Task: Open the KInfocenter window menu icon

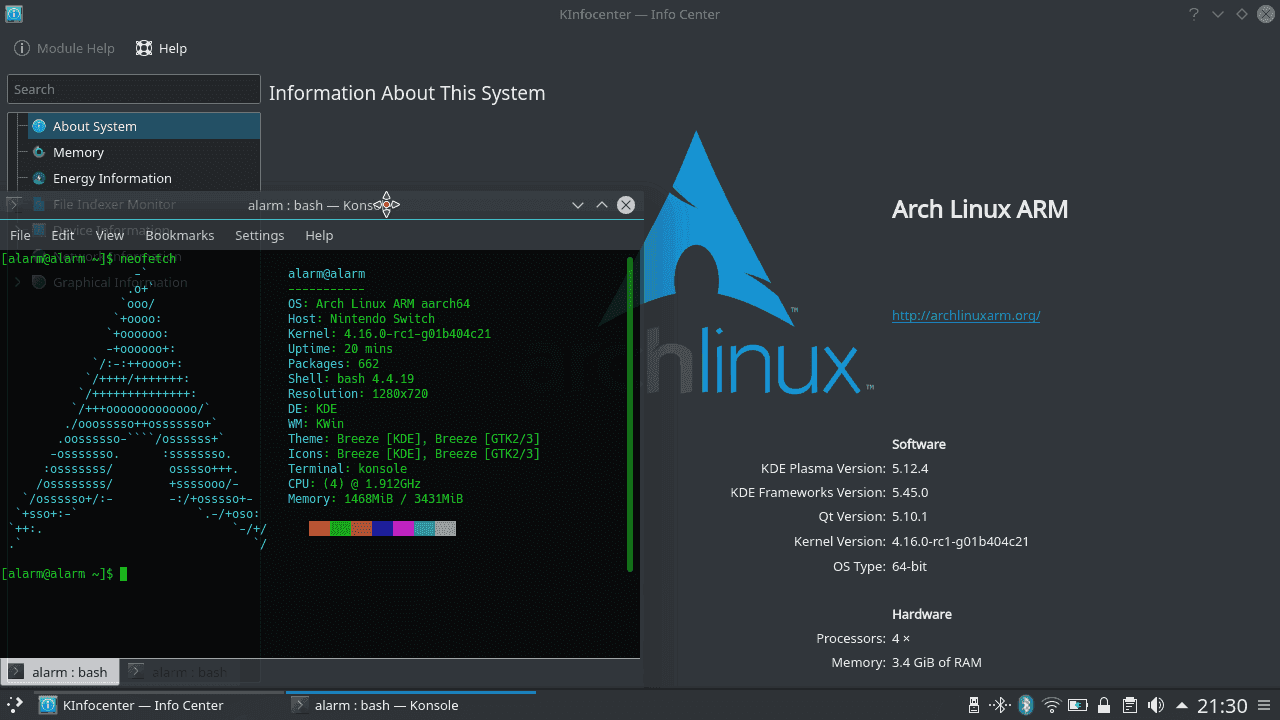Action: (13, 14)
